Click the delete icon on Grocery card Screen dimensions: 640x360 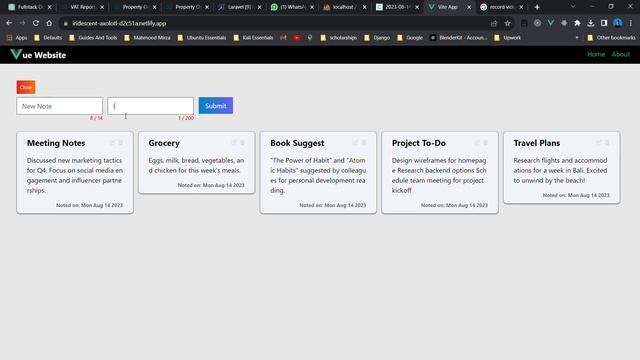click(242, 142)
